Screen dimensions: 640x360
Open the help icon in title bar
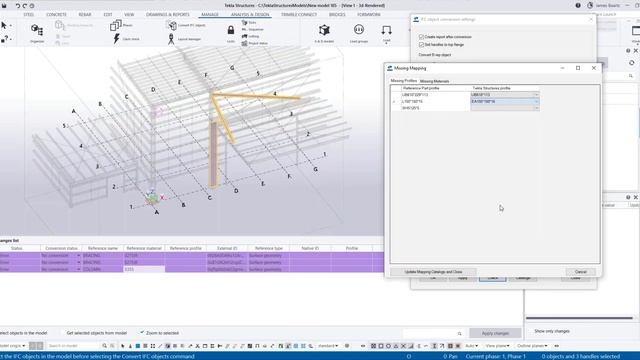click(578, 6)
